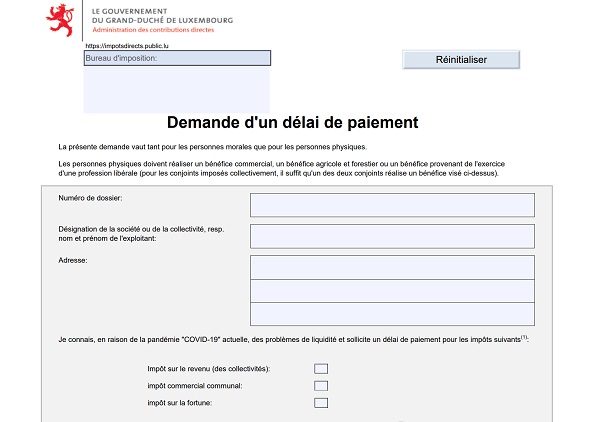Click the third Adresse line field
The height and width of the screenshot is (422, 600).
[392, 314]
